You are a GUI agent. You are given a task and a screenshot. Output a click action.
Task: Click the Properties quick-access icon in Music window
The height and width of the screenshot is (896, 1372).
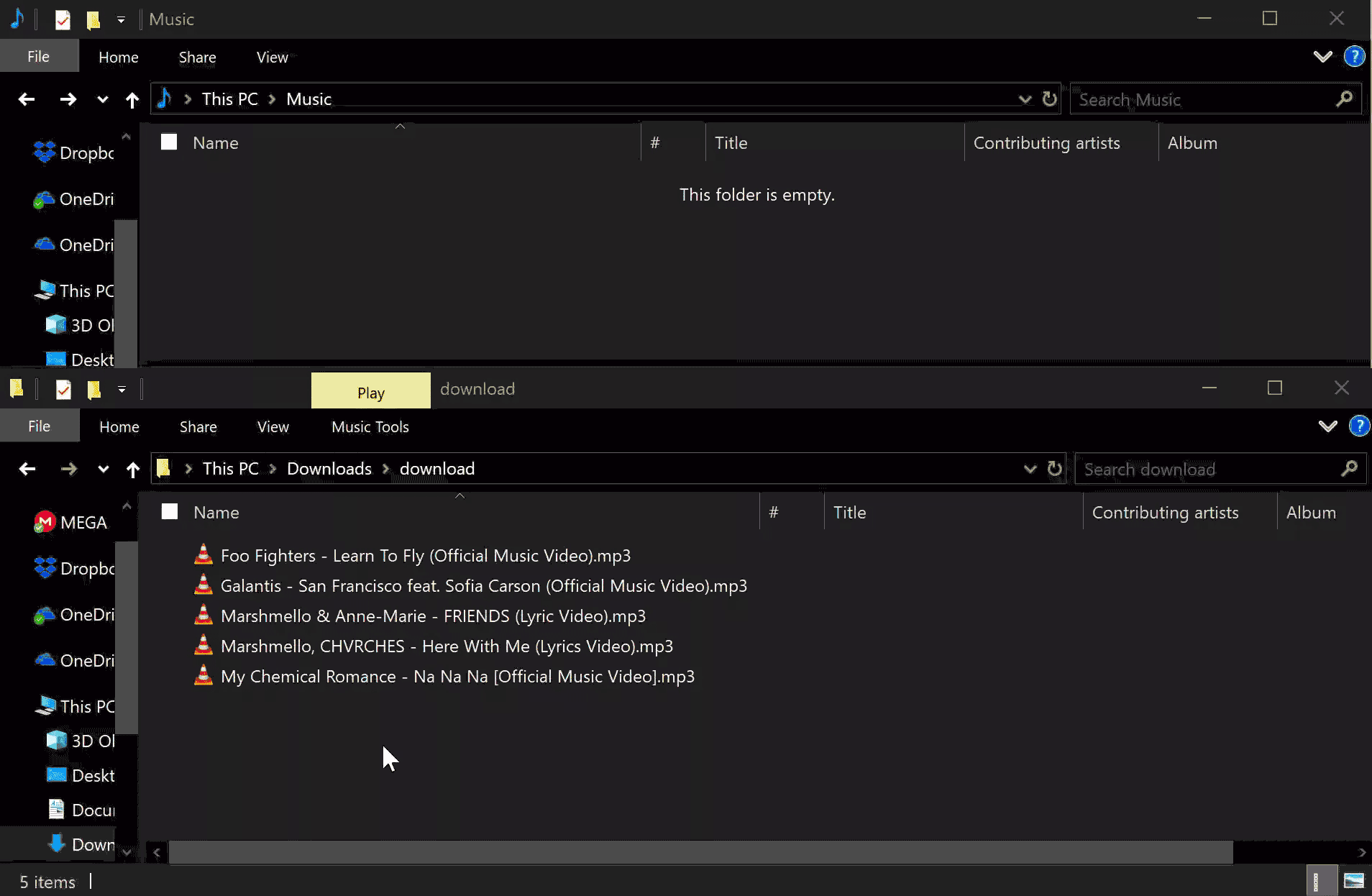[63, 19]
